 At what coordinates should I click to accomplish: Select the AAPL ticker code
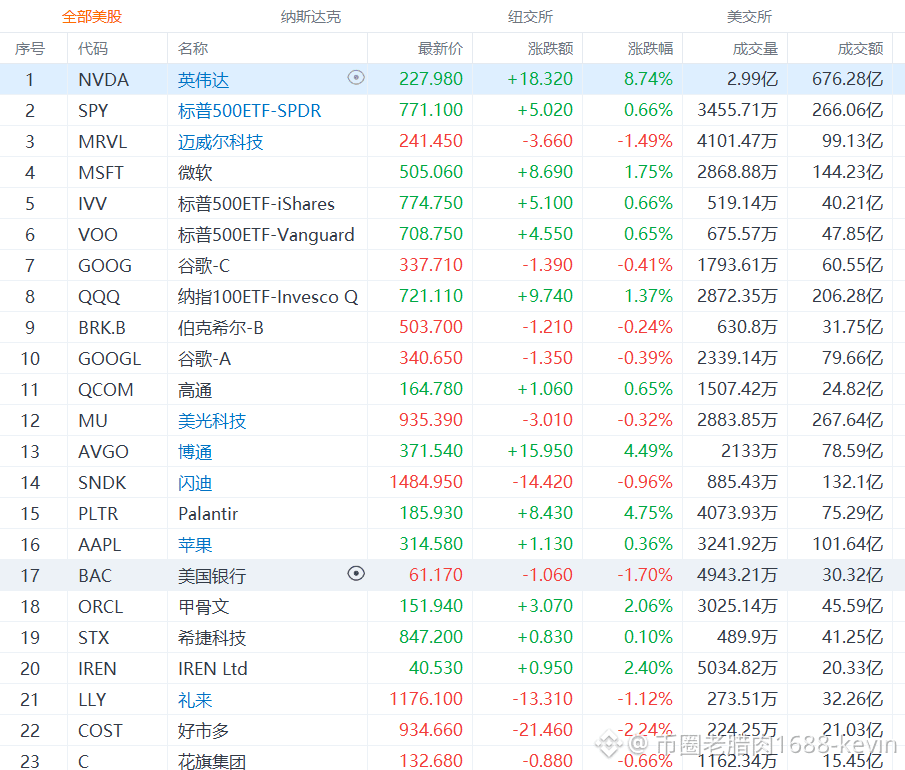click(x=100, y=544)
